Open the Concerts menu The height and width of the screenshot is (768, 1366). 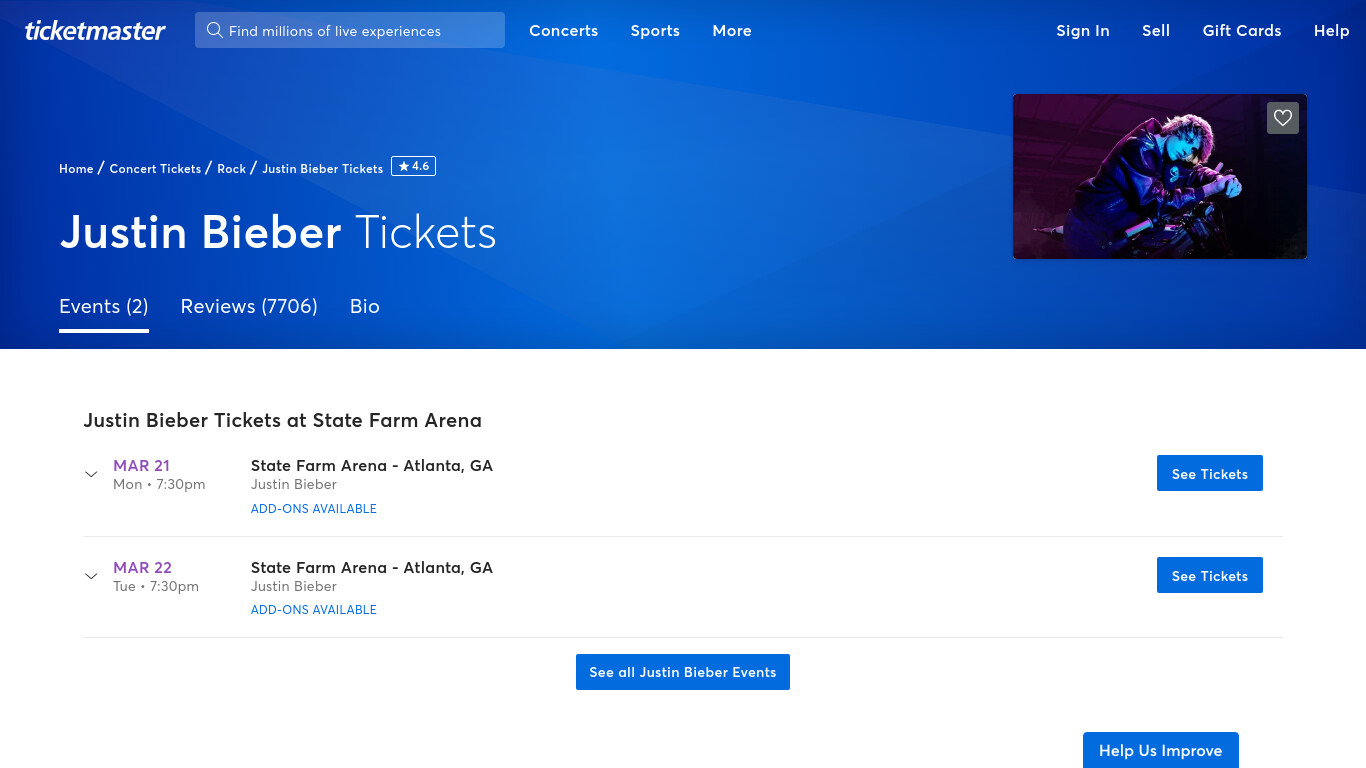pos(563,31)
